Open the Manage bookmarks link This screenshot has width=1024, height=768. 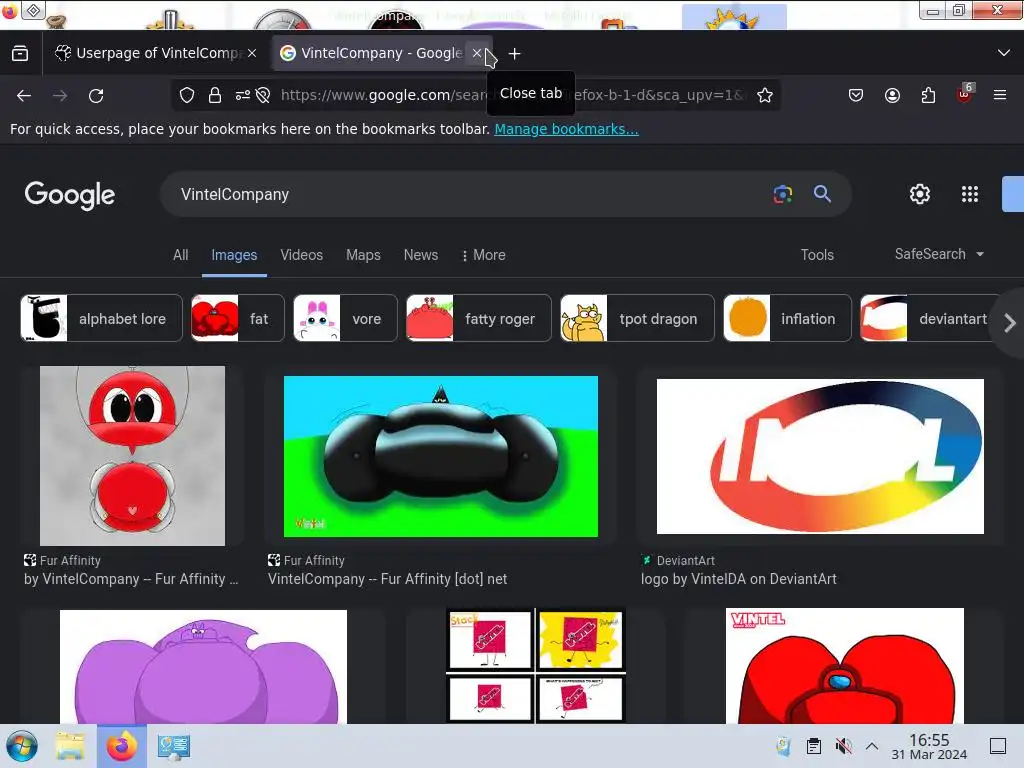566,129
